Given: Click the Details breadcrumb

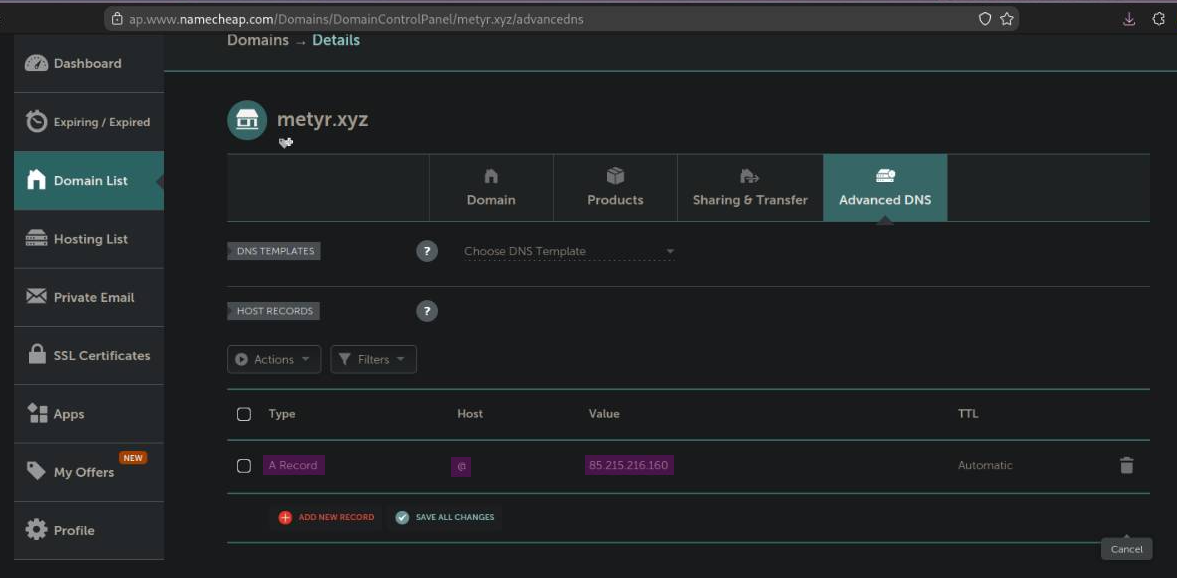Looking at the screenshot, I should (336, 41).
